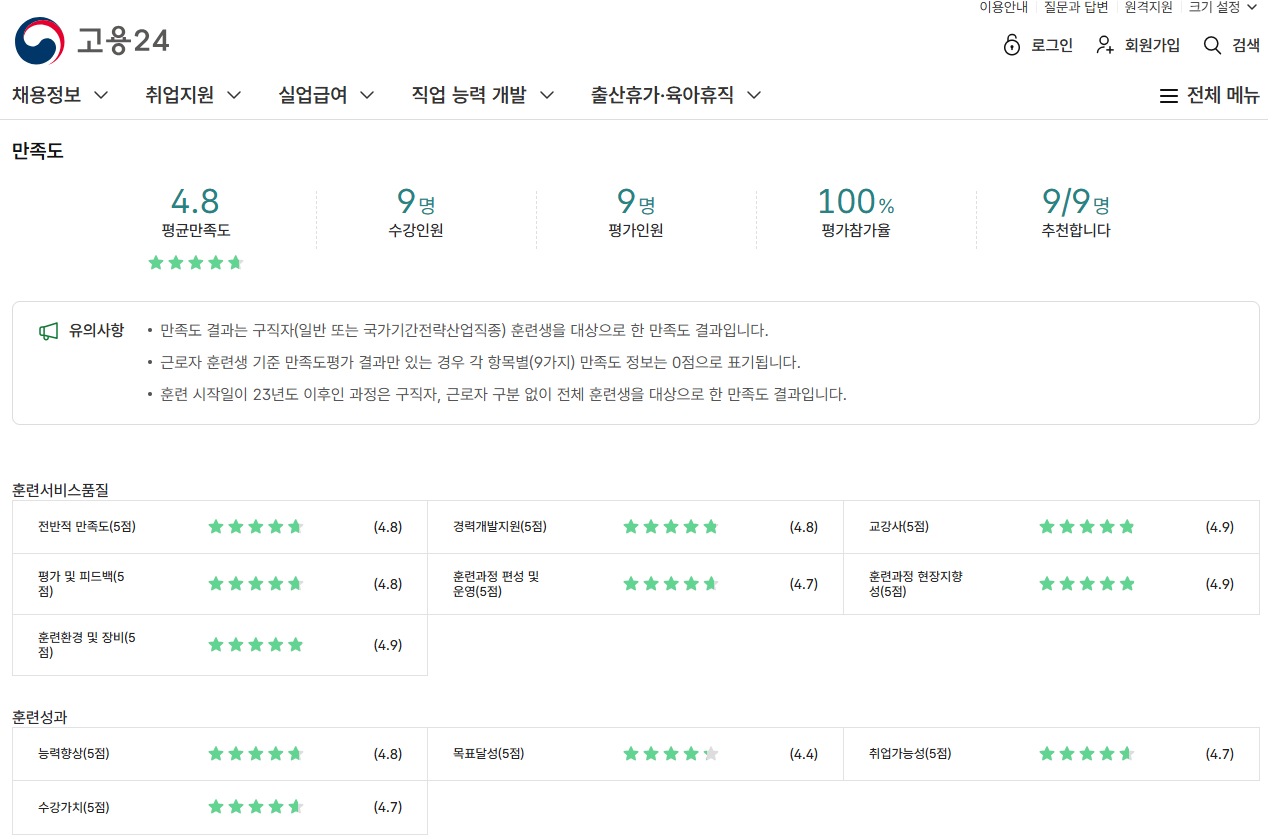
Task: Click the 교강사 star rating icons
Action: click(x=1087, y=527)
